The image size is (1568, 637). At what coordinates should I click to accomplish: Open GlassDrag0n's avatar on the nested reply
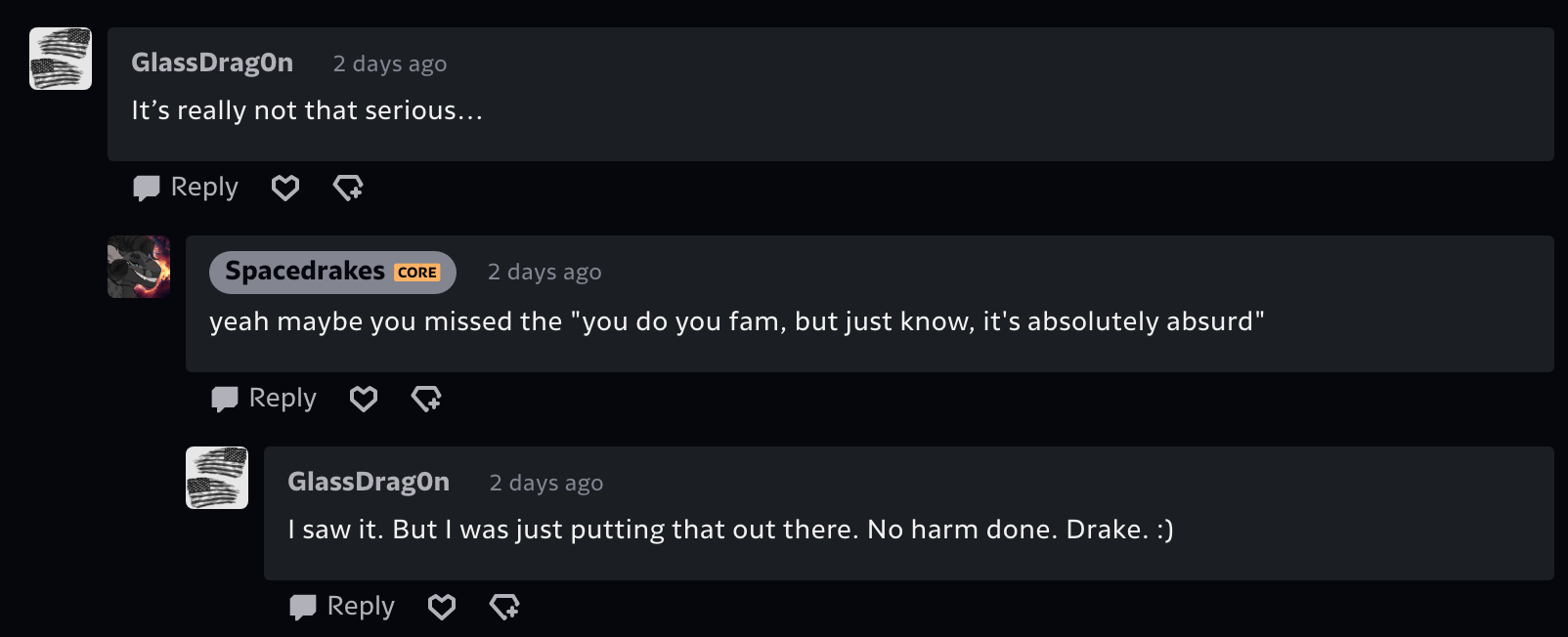tap(217, 478)
